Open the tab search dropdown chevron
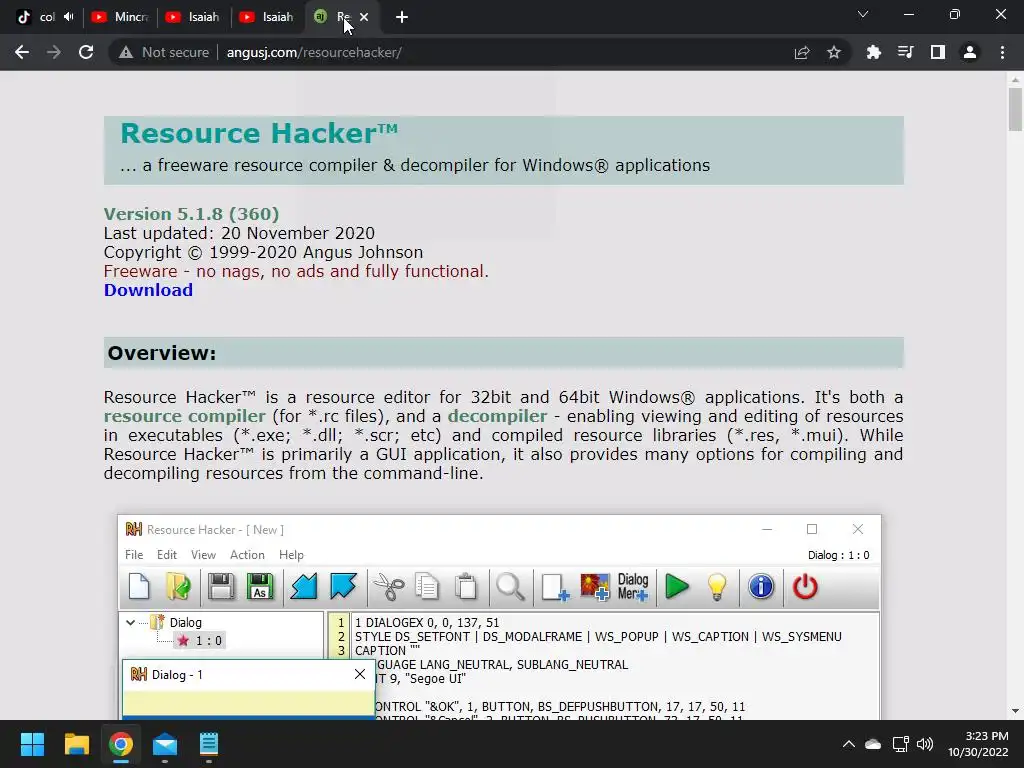Screen dimensions: 1024x768 [x=863, y=14]
